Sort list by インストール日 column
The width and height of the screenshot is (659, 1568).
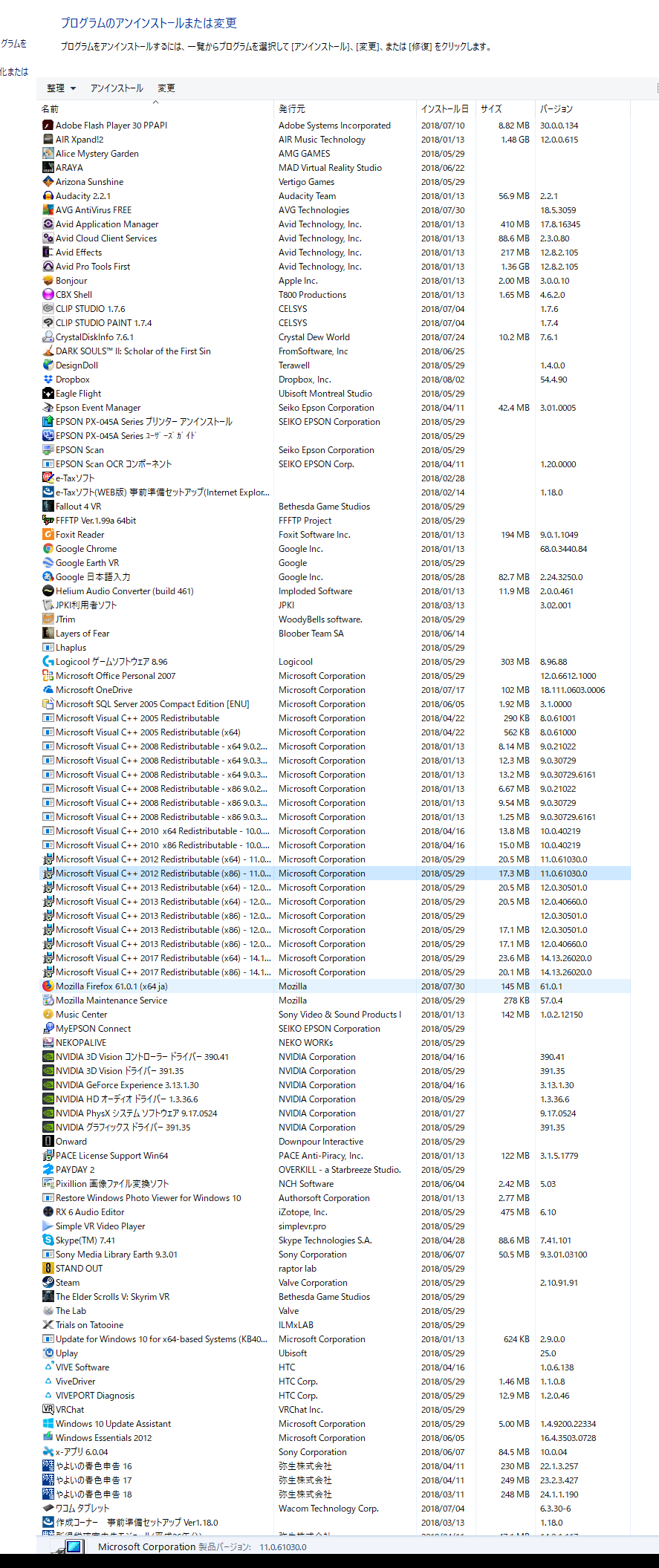pyautogui.click(x=444, y=109)
